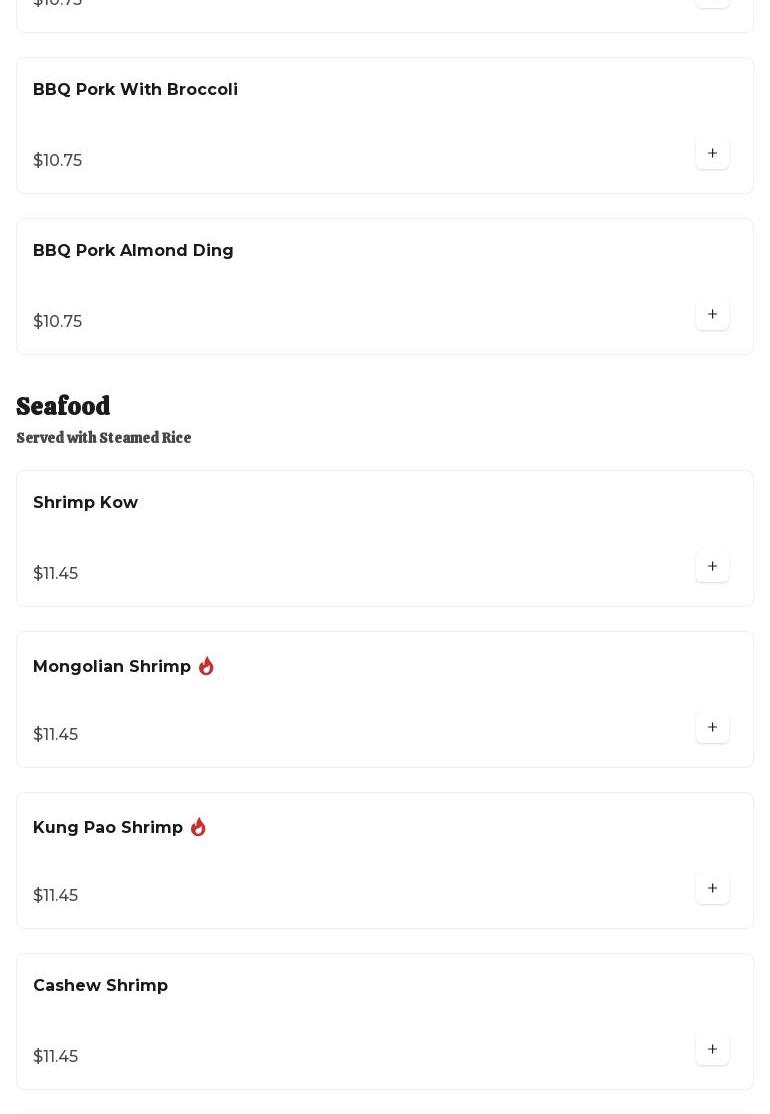Add Mongolian Shrimp using plus icon

(x=712, y=727)
